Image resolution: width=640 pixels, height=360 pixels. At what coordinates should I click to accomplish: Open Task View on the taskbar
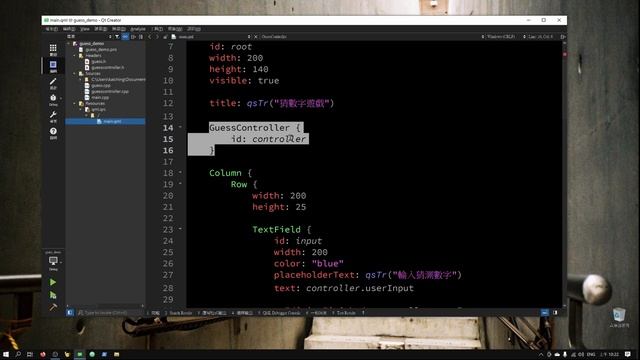[x=30, y=354]
